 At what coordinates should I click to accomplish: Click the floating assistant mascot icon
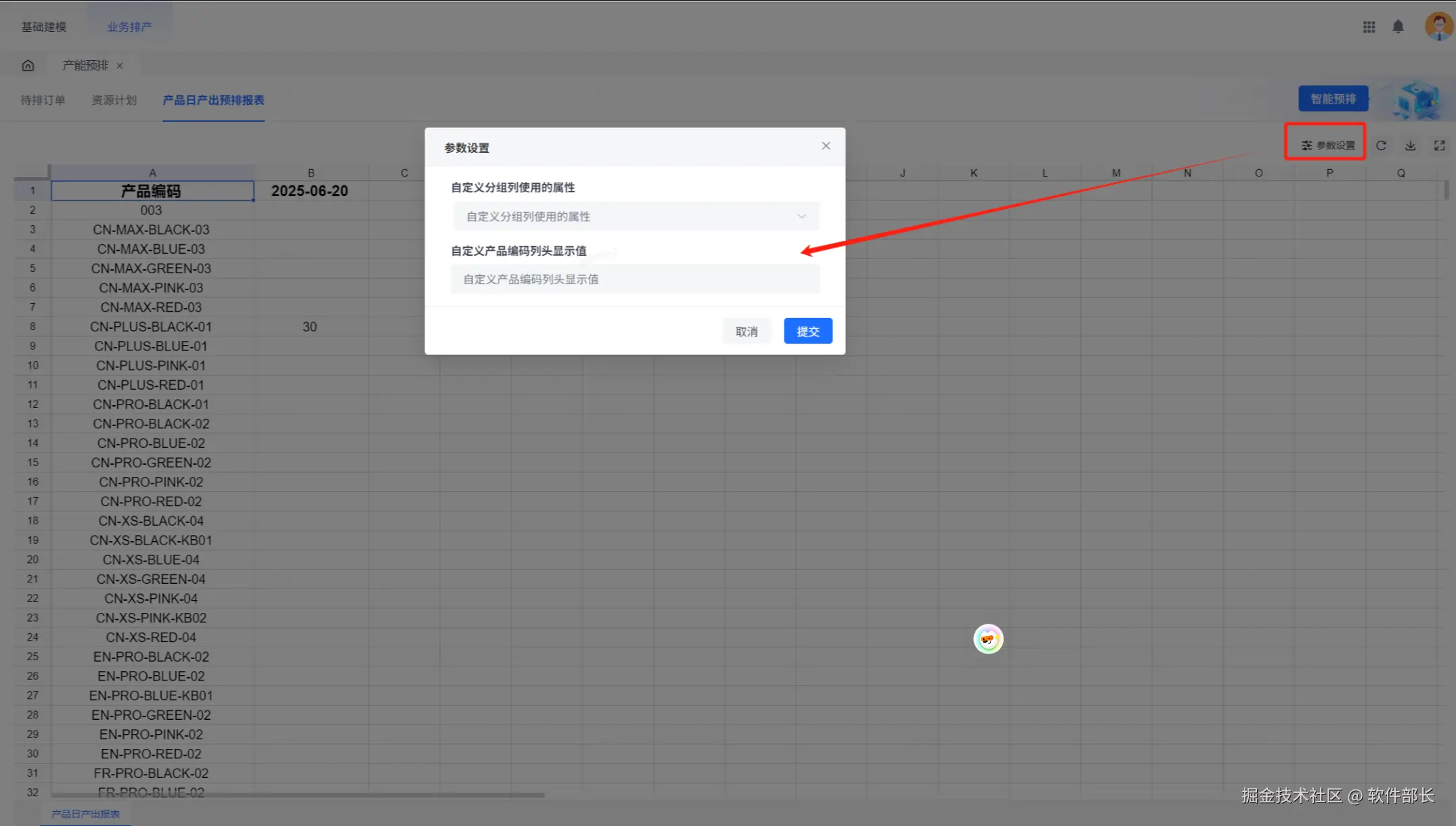click(988, 639)
